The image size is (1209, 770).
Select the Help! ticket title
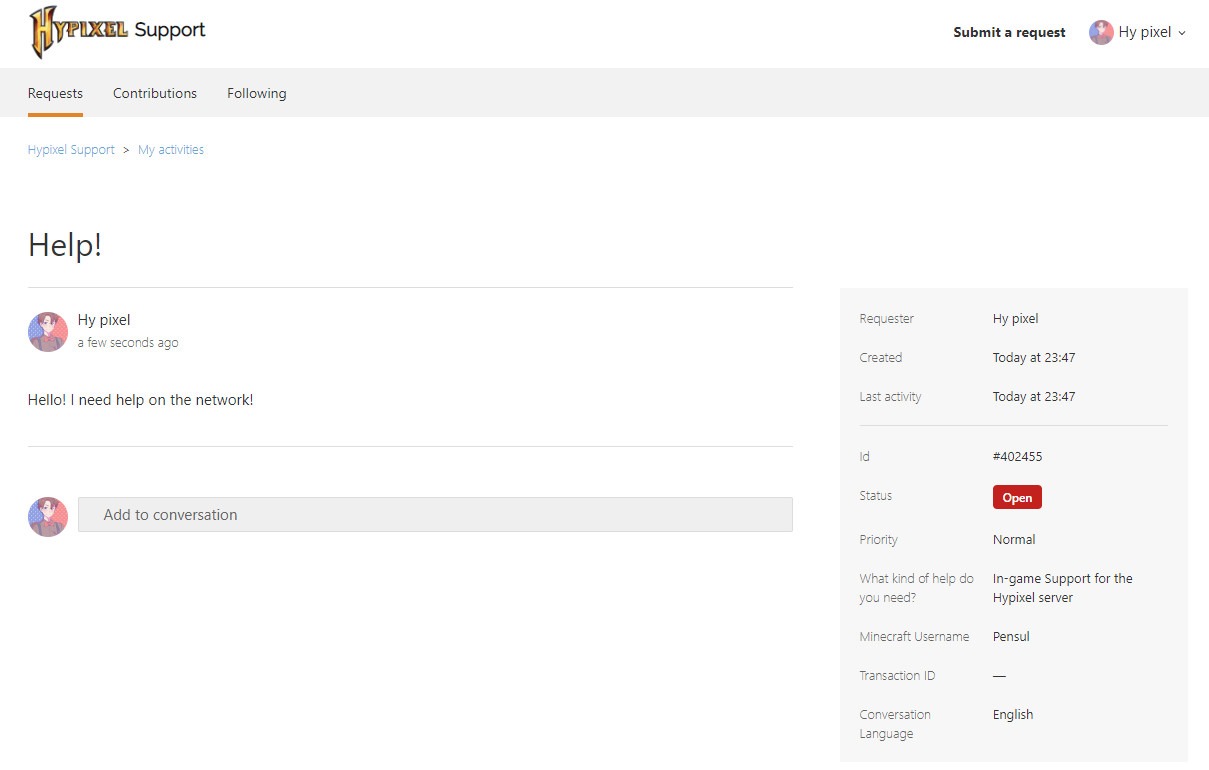(64, 244)
